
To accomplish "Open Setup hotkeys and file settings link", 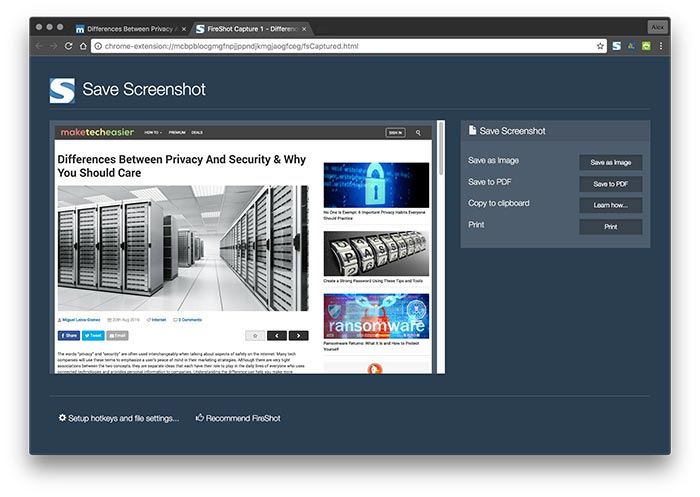I will [x=123, y=418].
